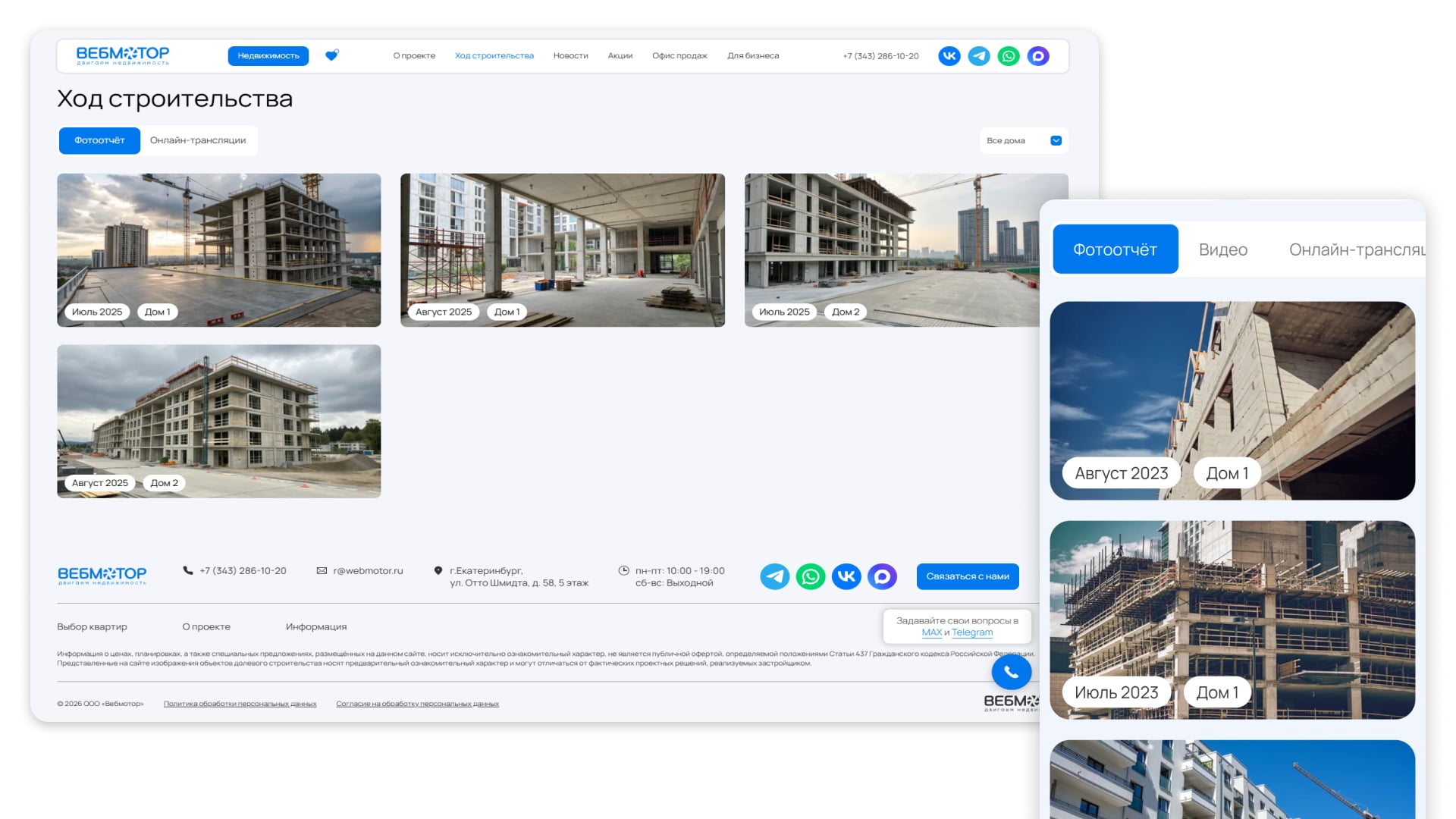Go to О проекте in the top menu
This screenshot has height=819, width=1456.
point(414,55)
